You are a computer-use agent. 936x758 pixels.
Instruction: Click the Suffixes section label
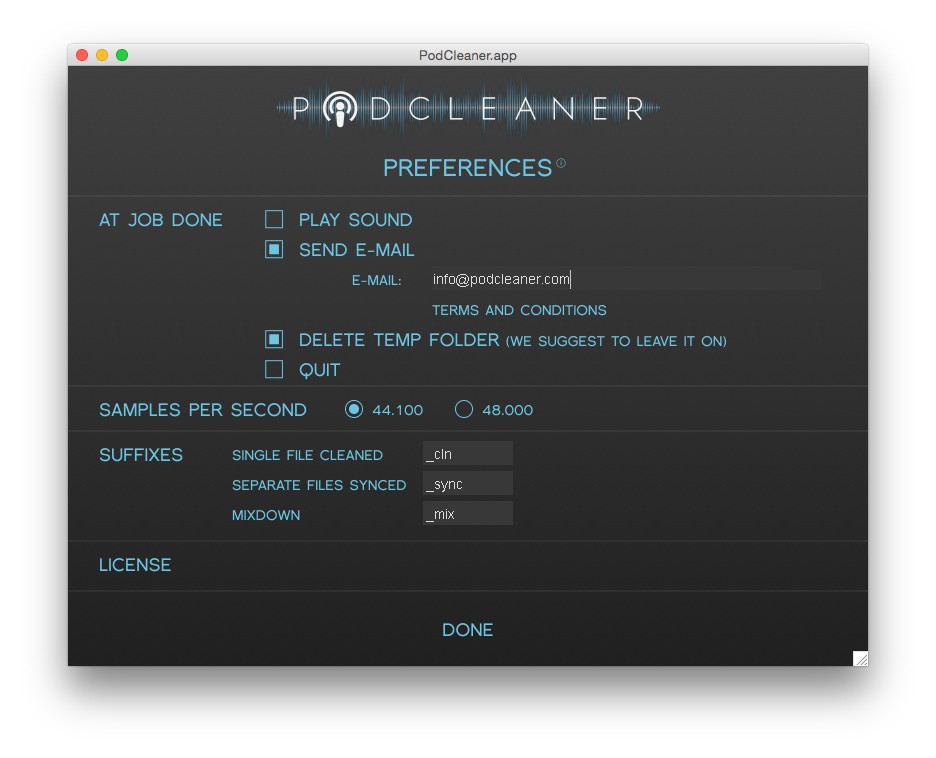pyautogui.click(x=141, y=455)
